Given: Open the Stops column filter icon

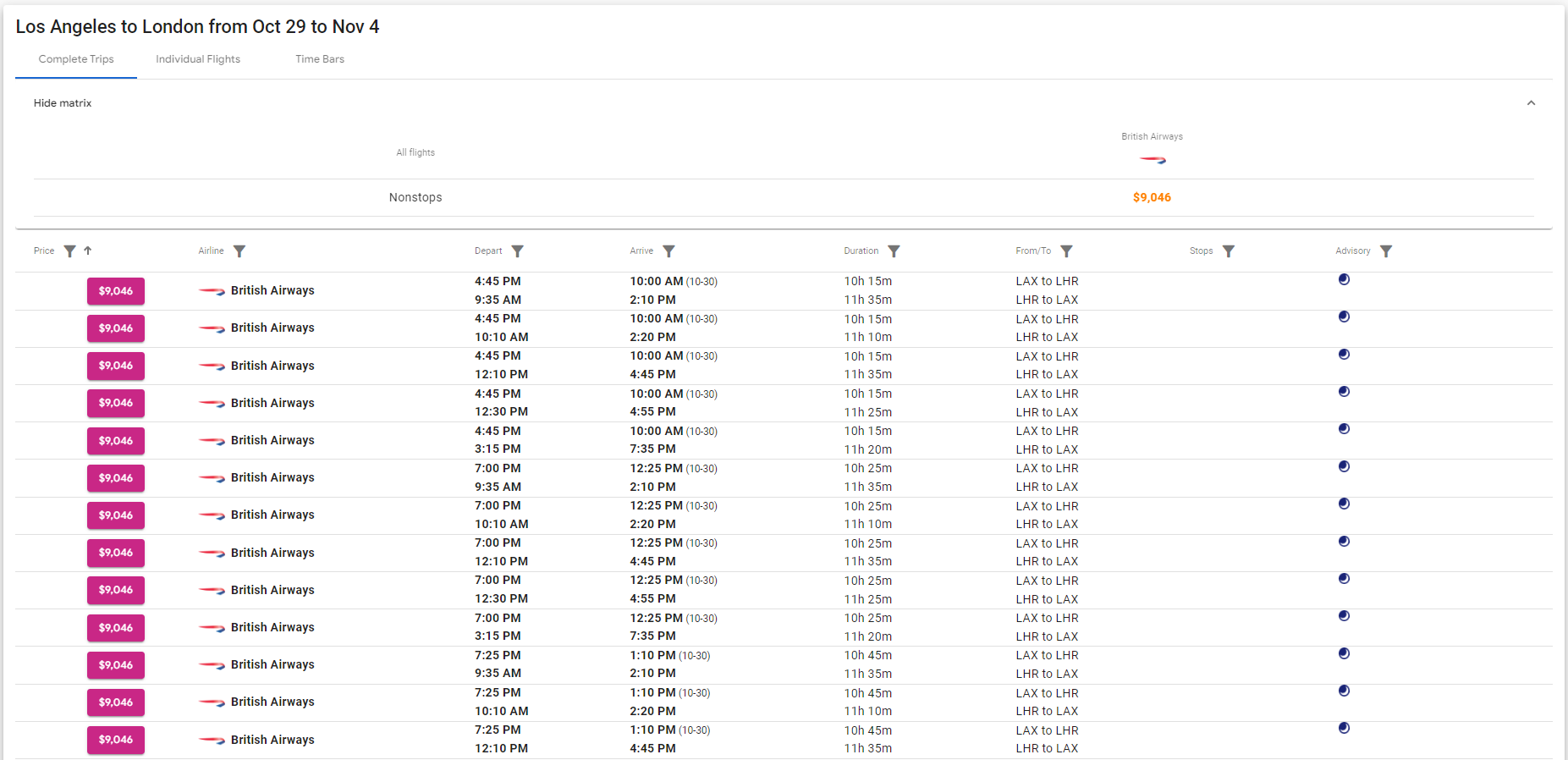Looking at the screenshot, I should 1229,251.
